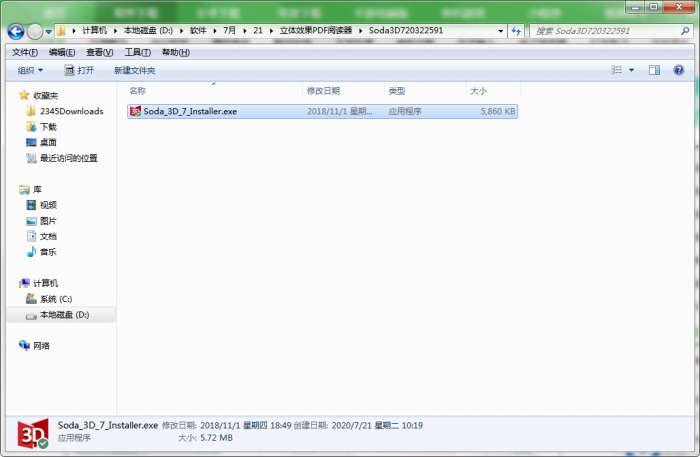The height and width of the screenshot is (457, 700).
Task: Open the 查看(V) menu
Action: pyautogui.click(x=100, y=52)
